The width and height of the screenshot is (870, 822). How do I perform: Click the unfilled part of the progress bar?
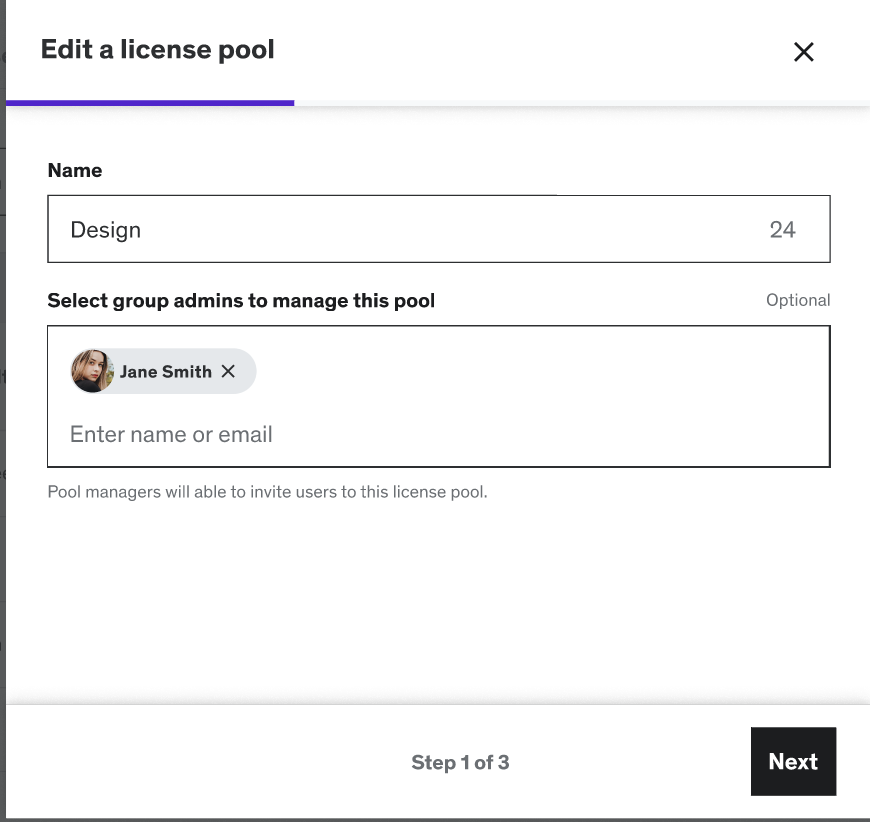point(580,102)
